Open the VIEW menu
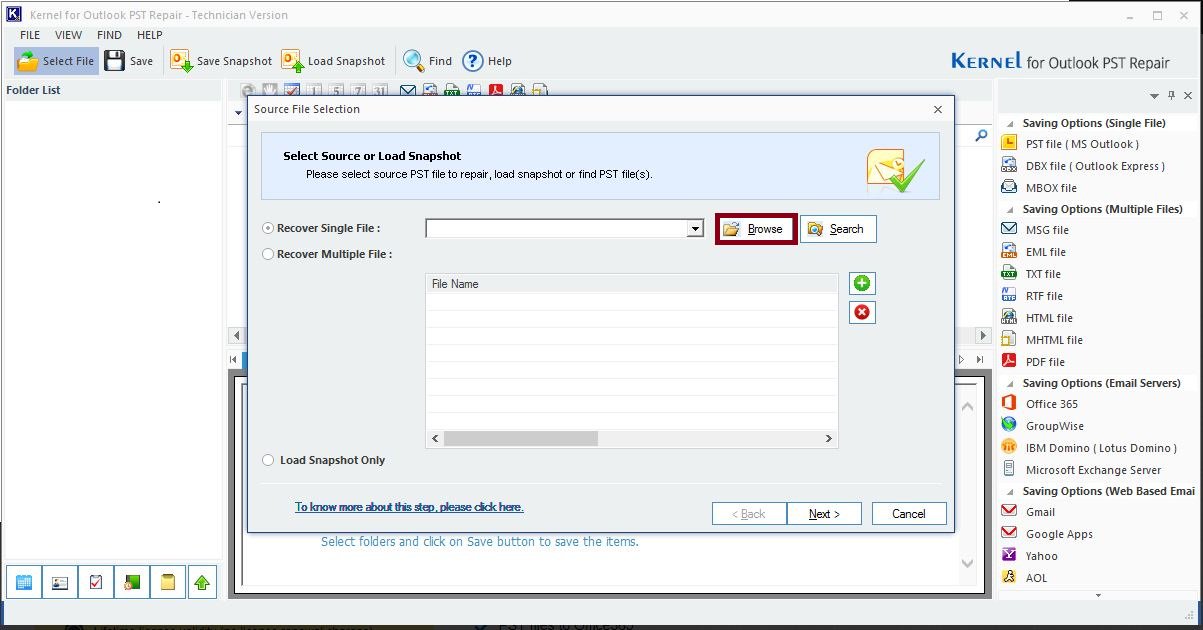Screen dimensions: 1203x630 pyautogui.click(x=69, y=35)
